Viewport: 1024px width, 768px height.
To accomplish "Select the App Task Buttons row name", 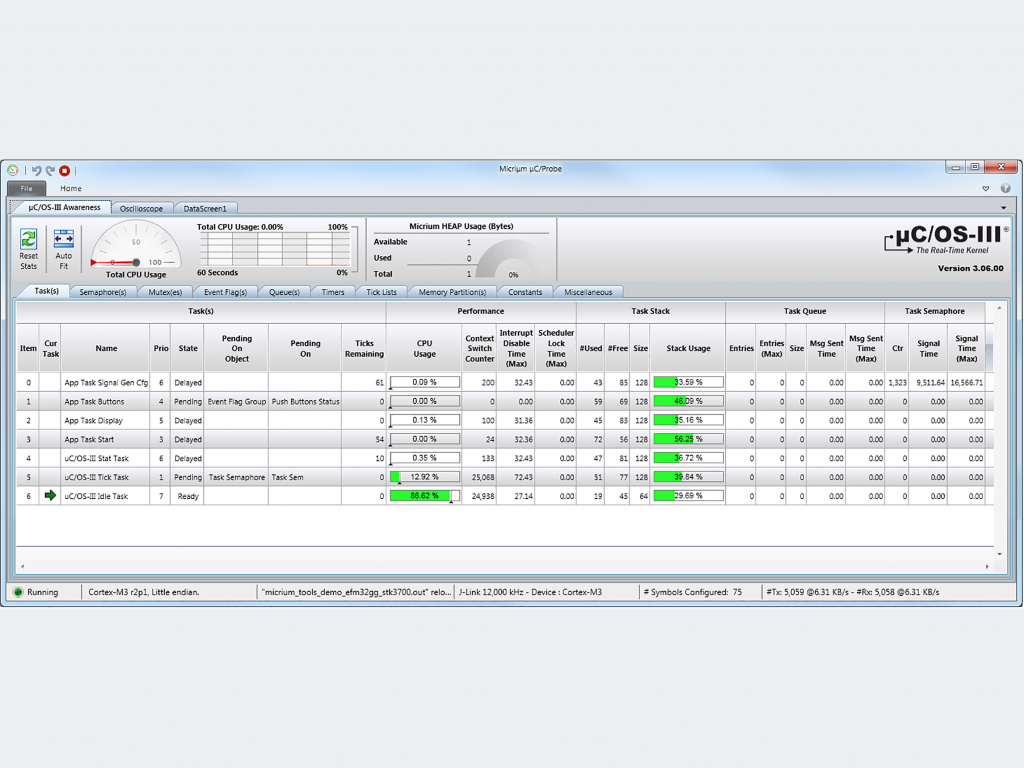I will click(94, 402).
